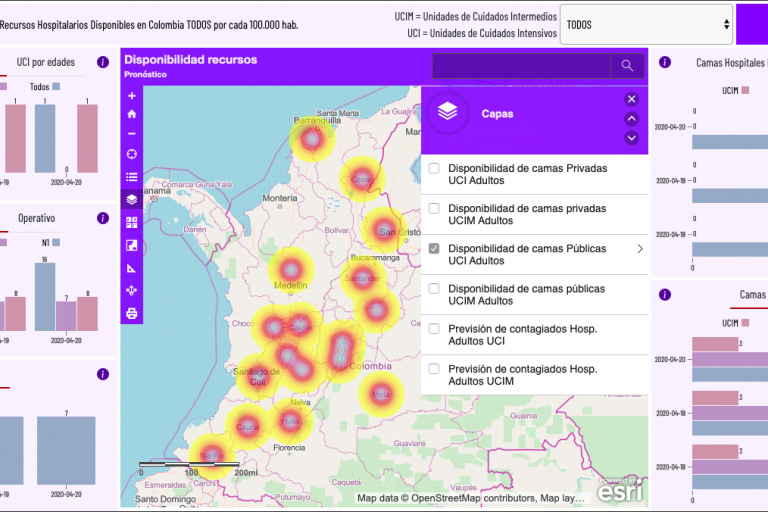Click the Disponibilidad recursos title

(x=191, y=60)
